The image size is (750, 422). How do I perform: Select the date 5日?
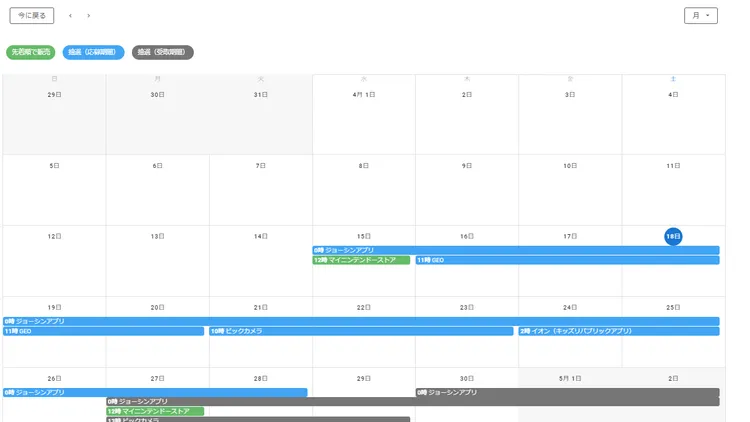tap(54, 166)
